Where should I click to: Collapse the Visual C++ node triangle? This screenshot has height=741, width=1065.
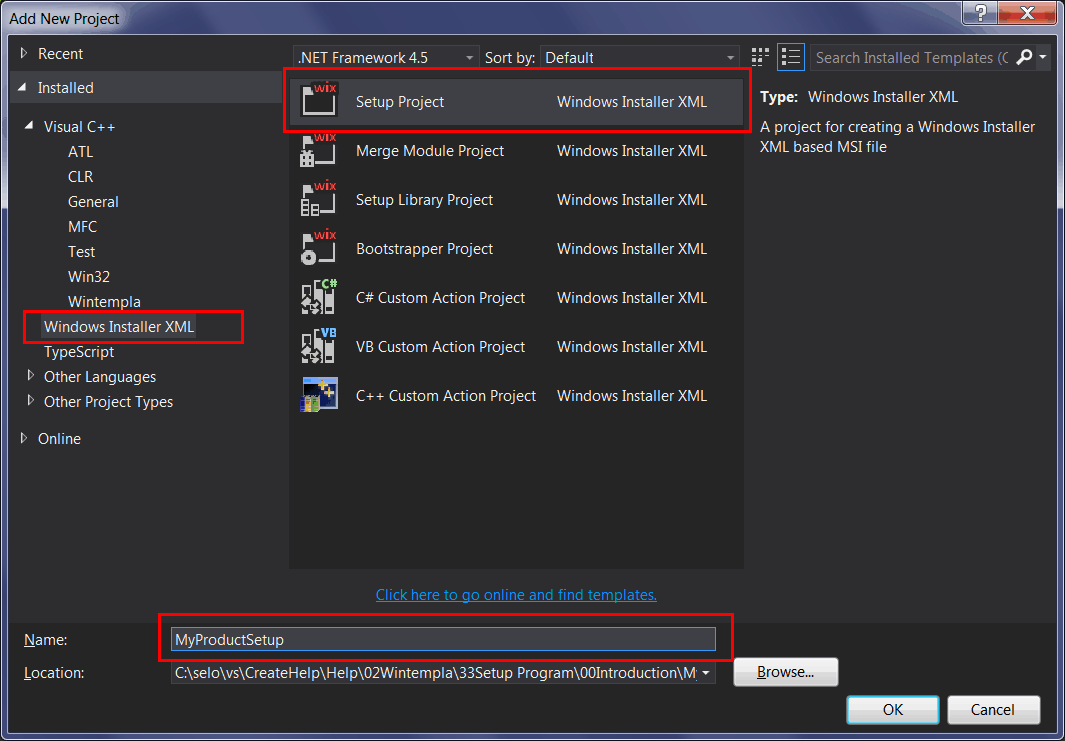(x=29, y=126)
